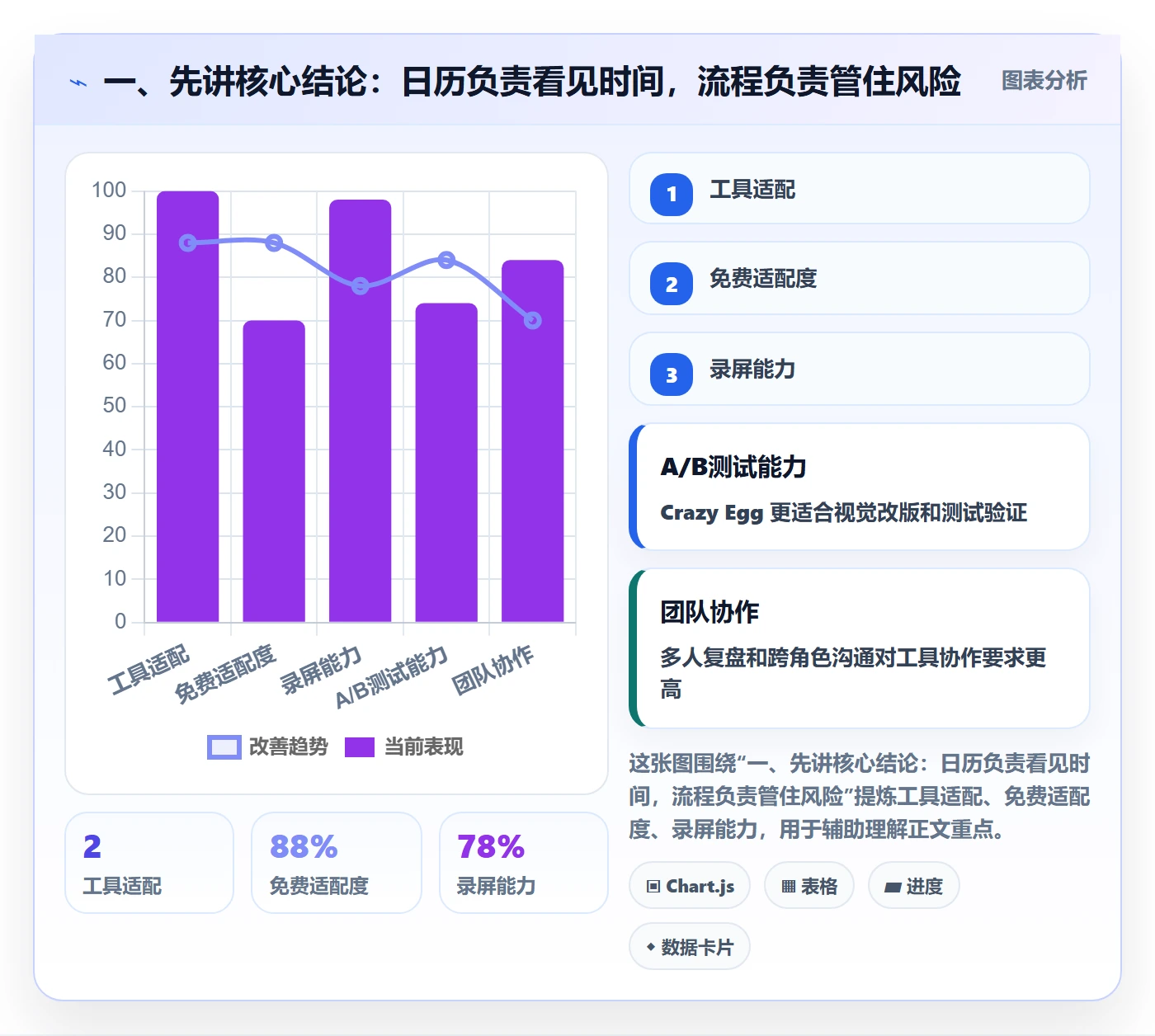This screenshot has width=1155, height=1036.
Task: Click the A/B测试能力 bar in the chart
Action: [x=446, y=463]
